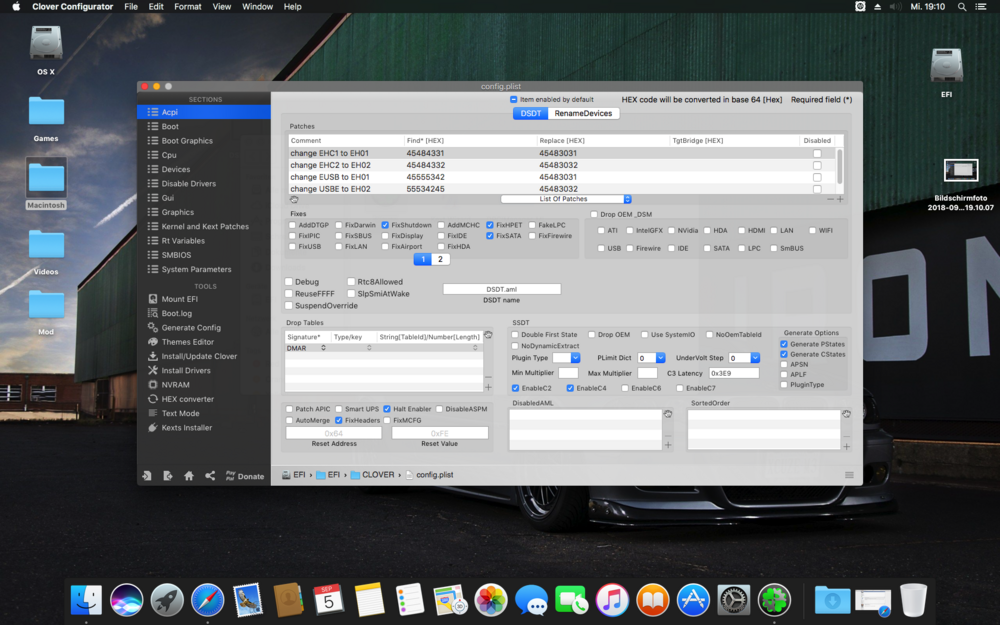Toggle the Halt Enabler checkbox
1000x625 pixels.
coord(387,409)
